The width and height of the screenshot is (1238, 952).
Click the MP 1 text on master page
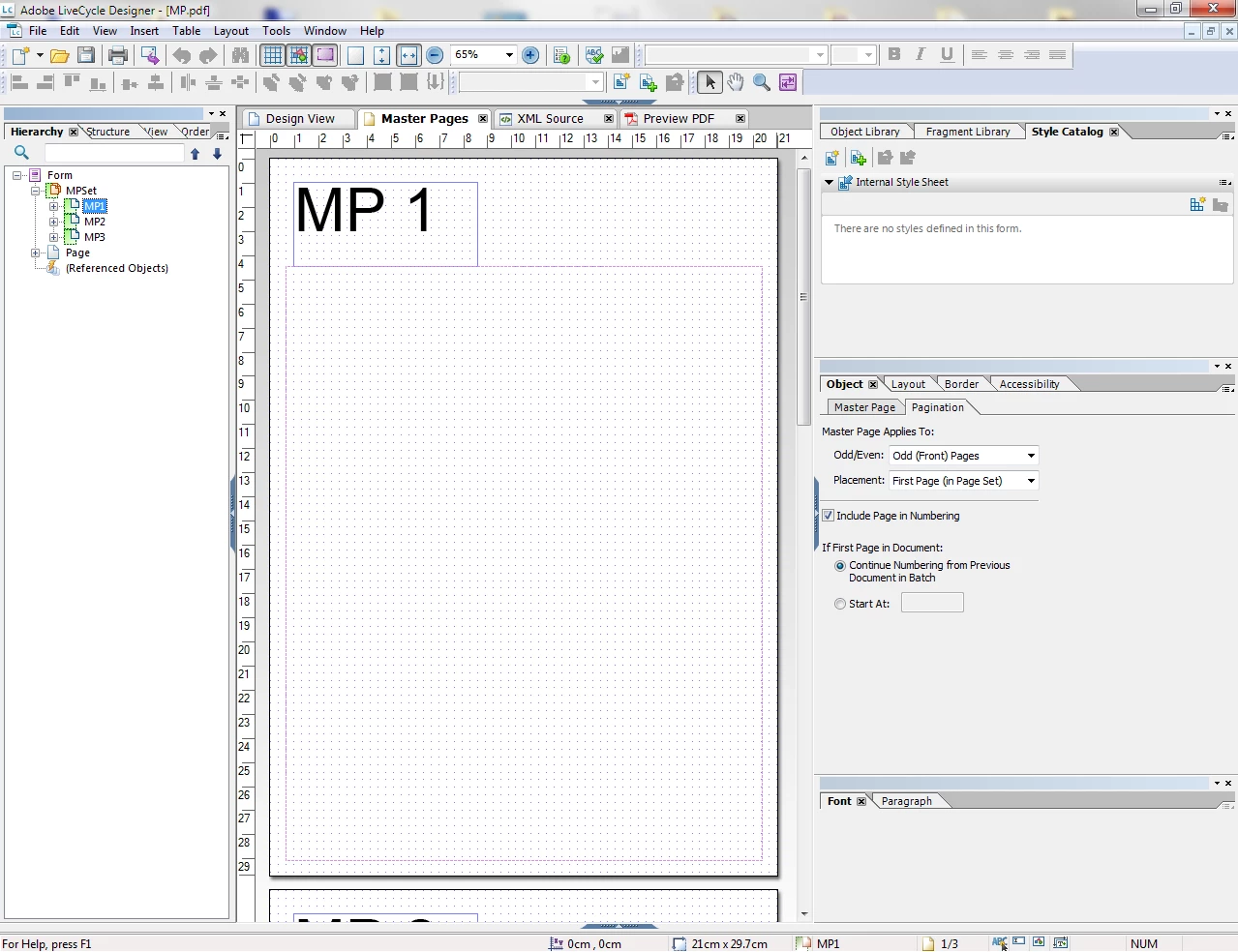365,210
